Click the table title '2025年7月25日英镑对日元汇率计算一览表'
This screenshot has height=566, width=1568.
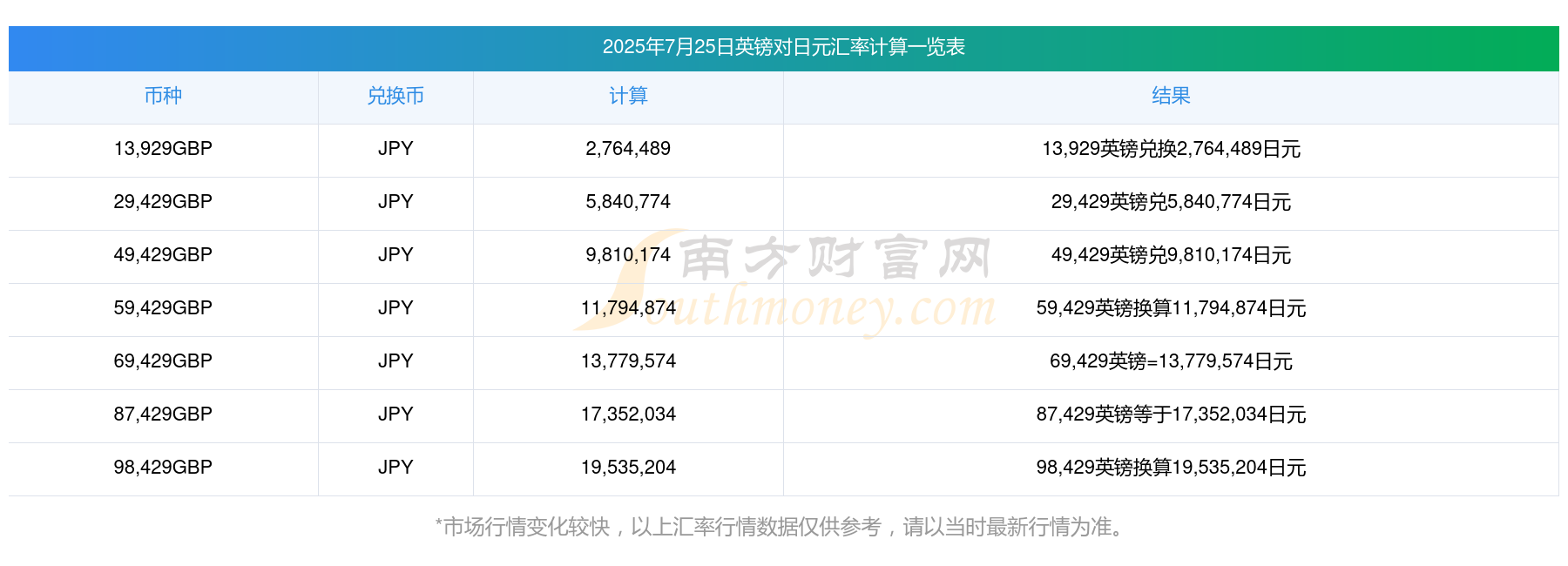point(783,47)
